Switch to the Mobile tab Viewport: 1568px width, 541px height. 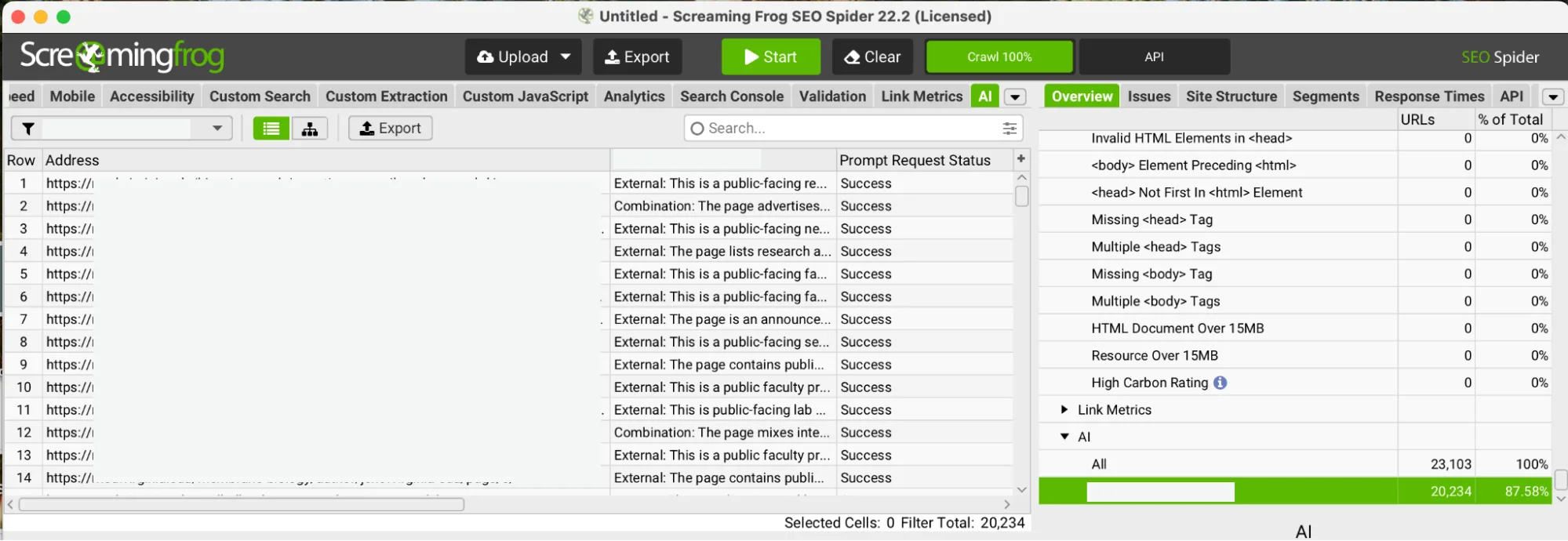[x=72, y=96]
